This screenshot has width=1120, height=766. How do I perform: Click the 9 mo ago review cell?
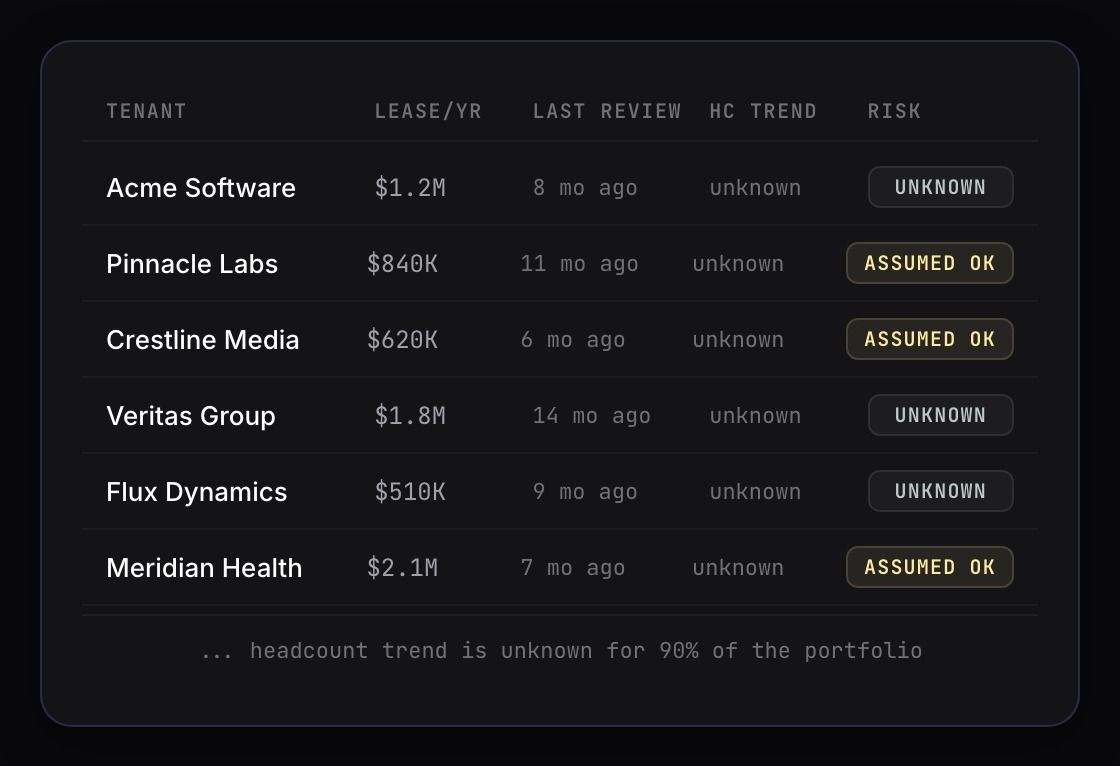point(585,493)
